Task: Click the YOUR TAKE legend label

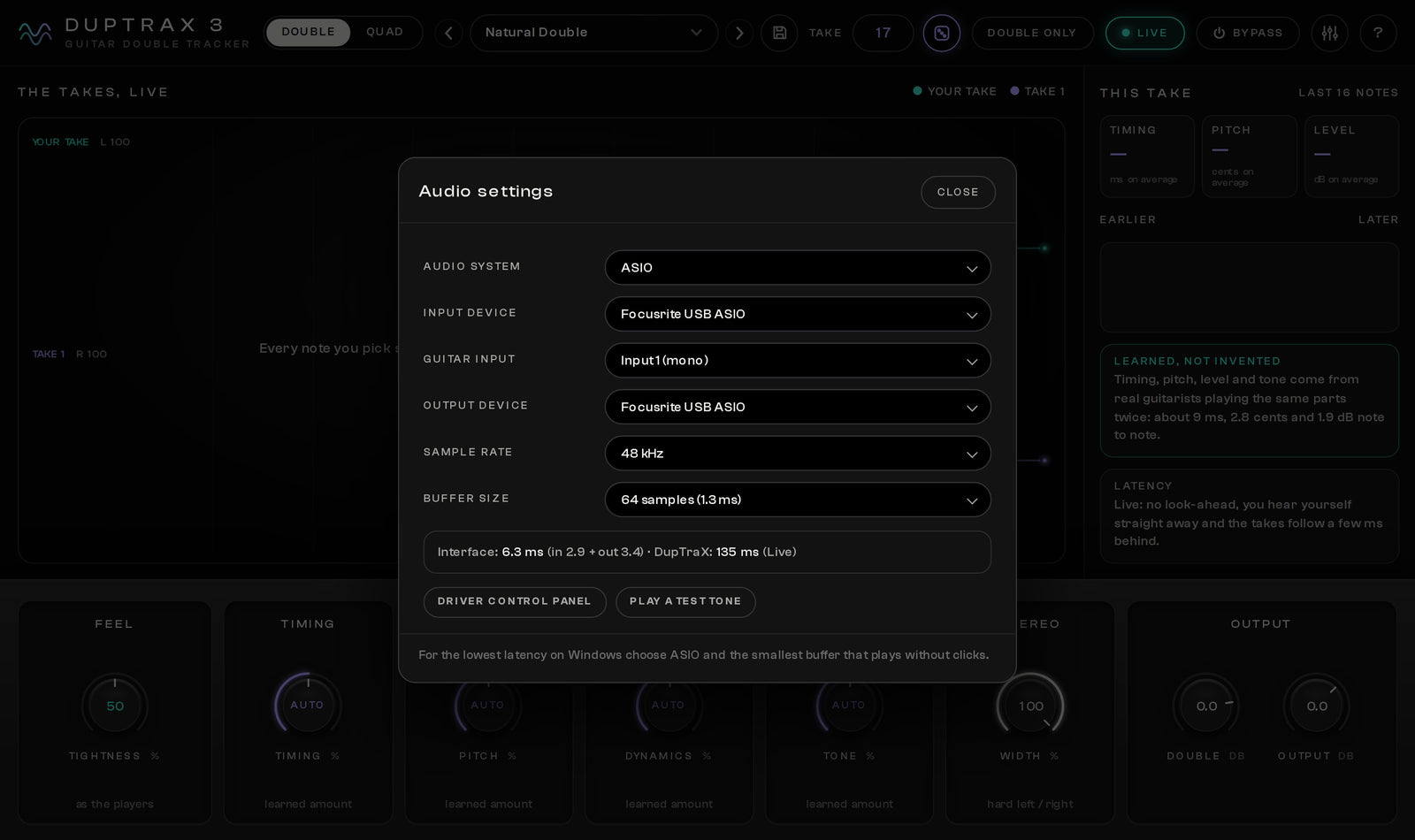Action: tap(954, 91)
